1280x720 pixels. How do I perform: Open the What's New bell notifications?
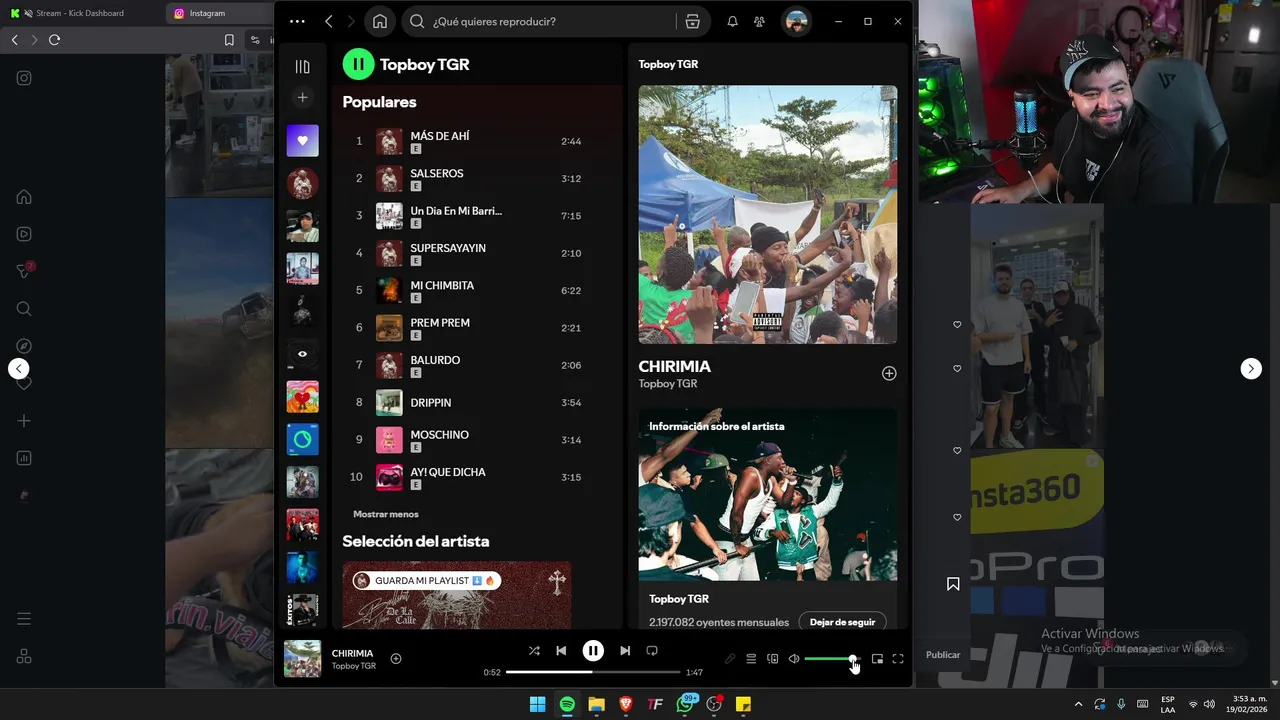tap(732, 21)
